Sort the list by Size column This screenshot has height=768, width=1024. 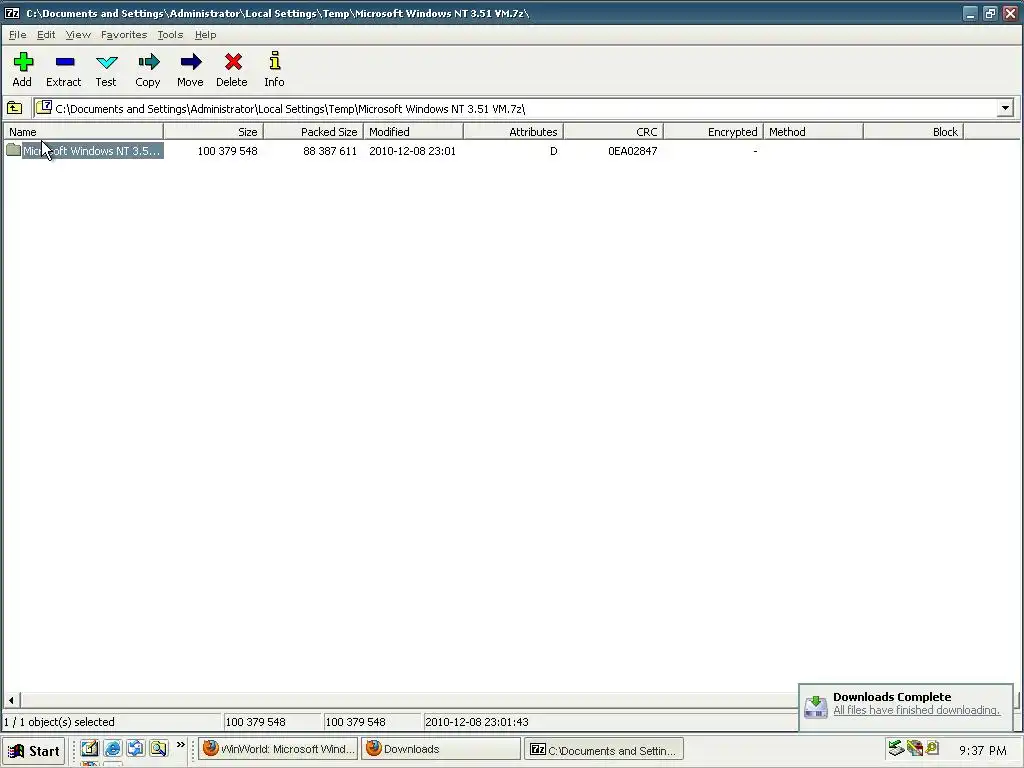[x=214, y=132]
